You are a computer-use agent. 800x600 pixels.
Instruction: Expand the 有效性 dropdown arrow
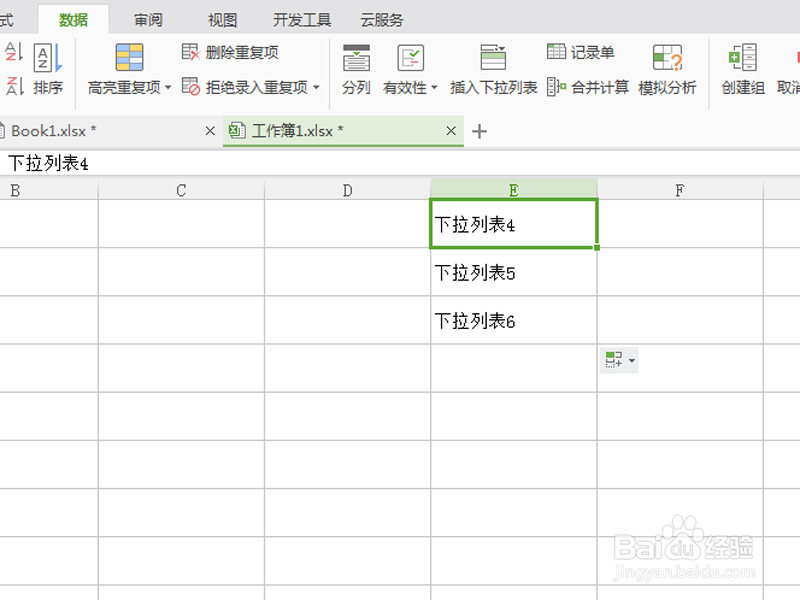434,87
